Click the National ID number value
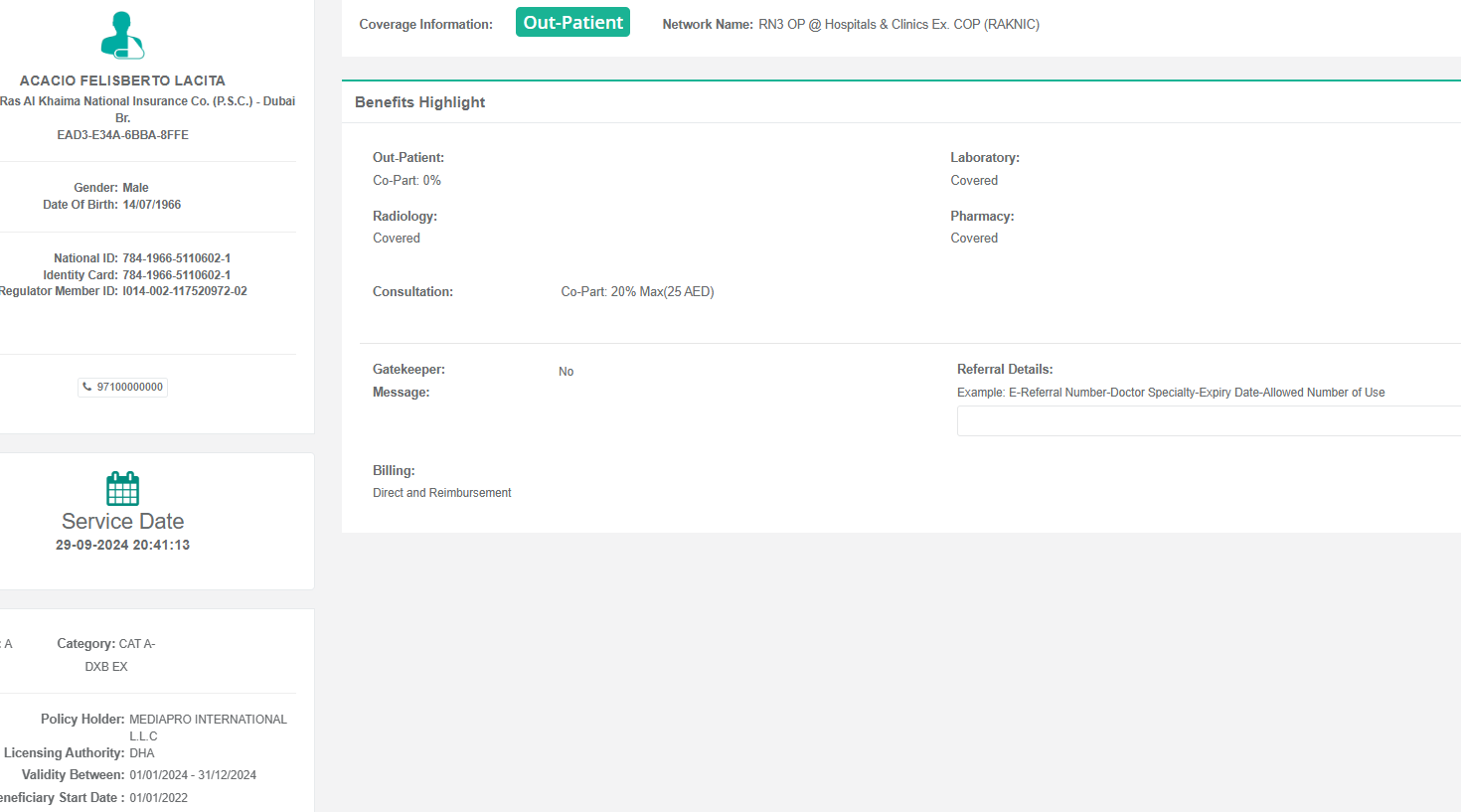 point(176,258)
